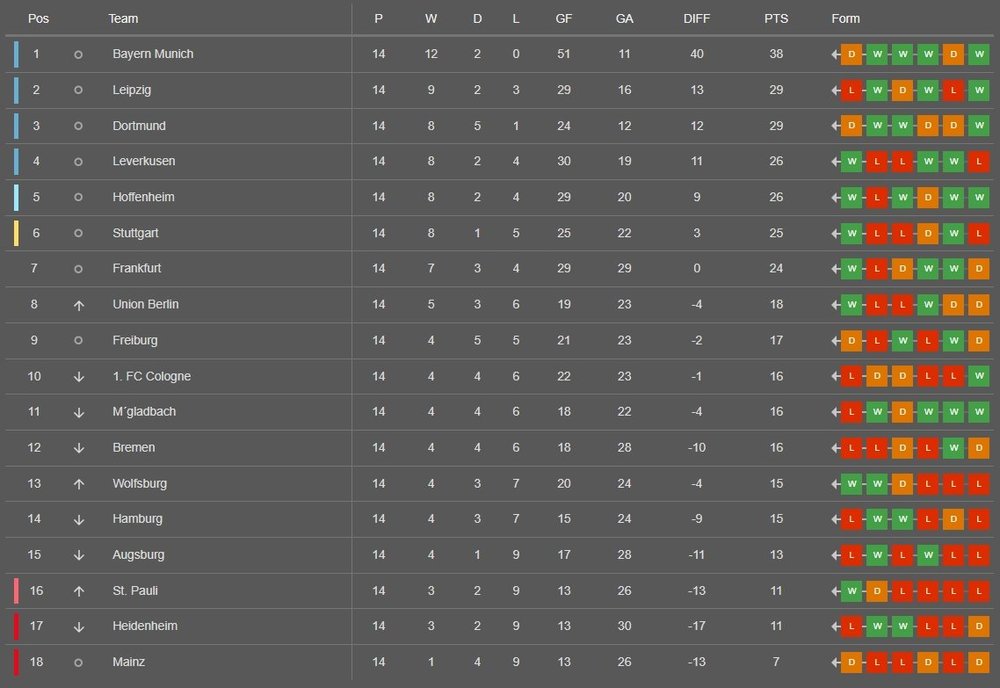
Task: Click the form left-arrow icon in Mainz row
Action: pos(835,662)
